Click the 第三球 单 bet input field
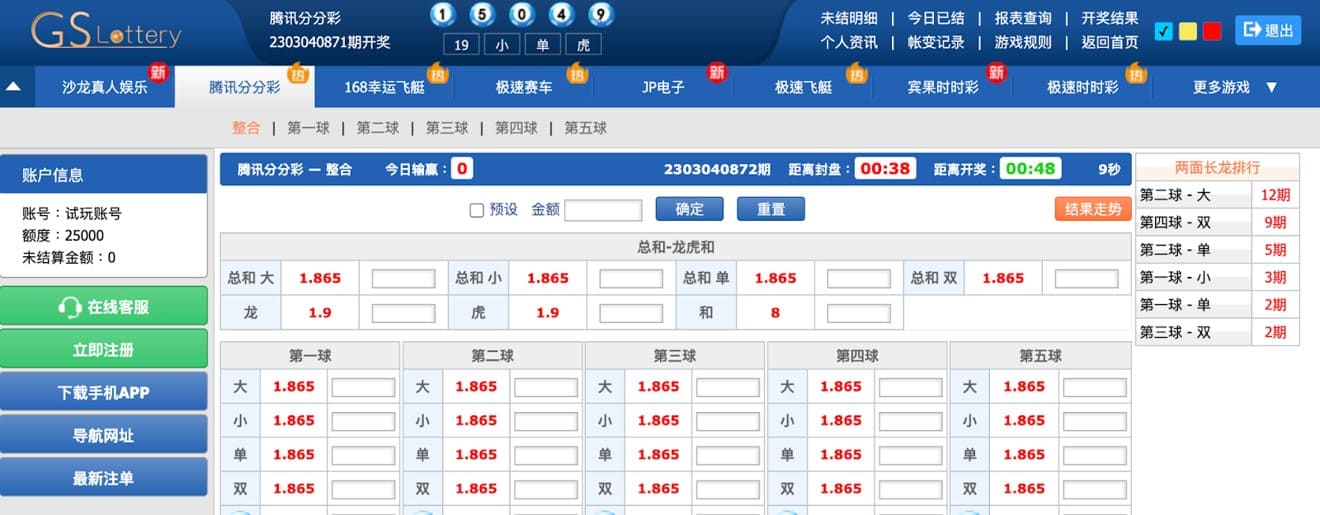The height and width of the screenshot is (515, 1320). [728, 455]
